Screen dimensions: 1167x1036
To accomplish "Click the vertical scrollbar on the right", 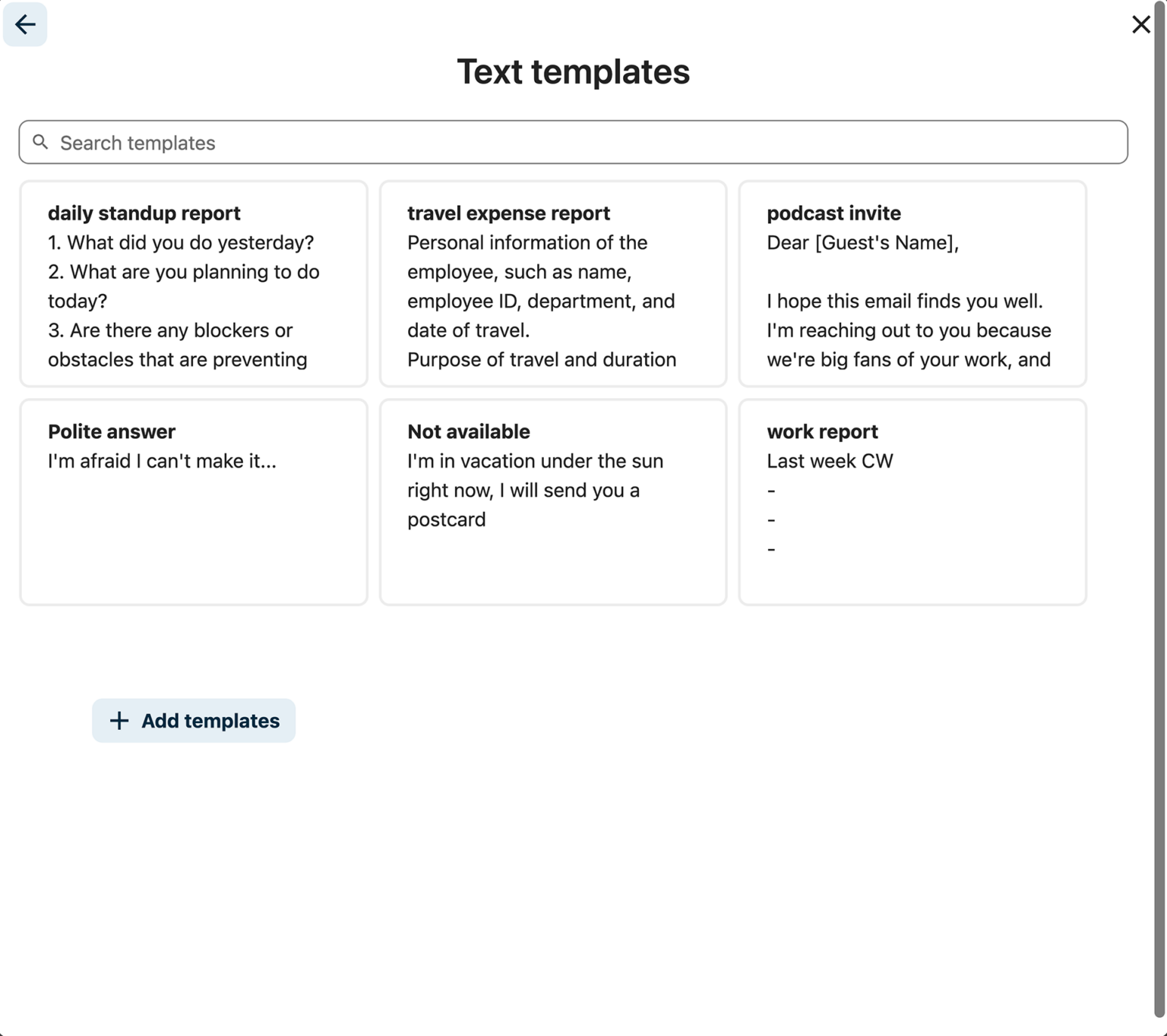I will (1159, 509).
